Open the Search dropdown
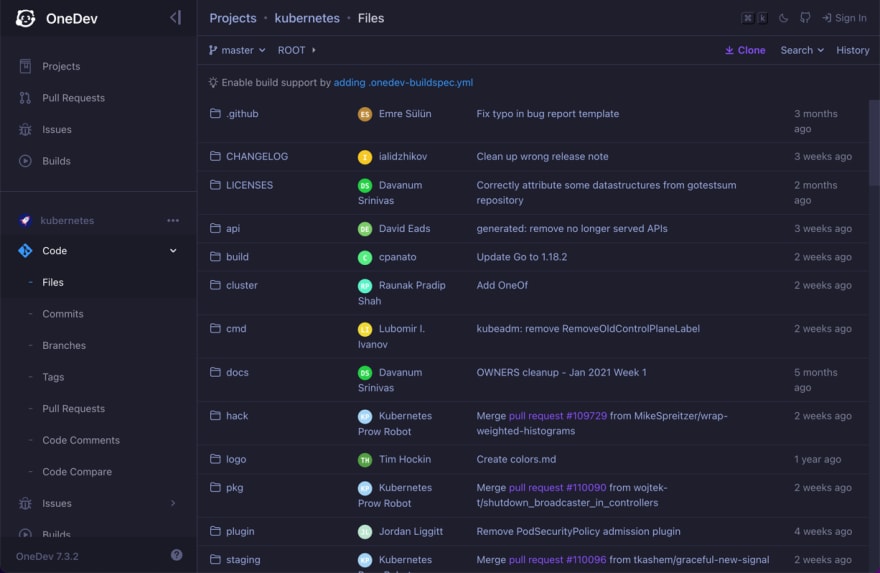 (802, 50)
